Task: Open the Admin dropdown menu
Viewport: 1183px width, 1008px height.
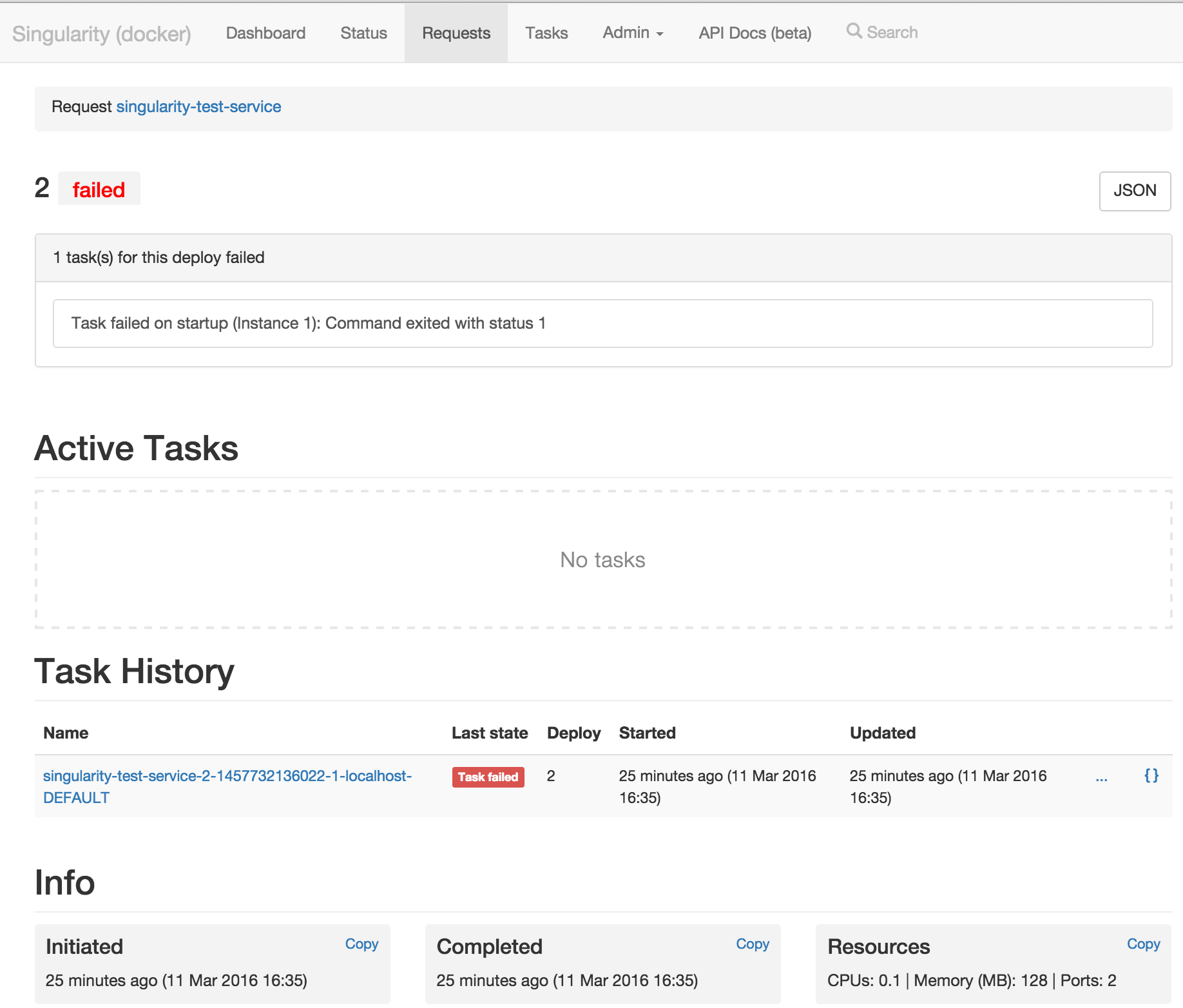Action: pos(633,33)
